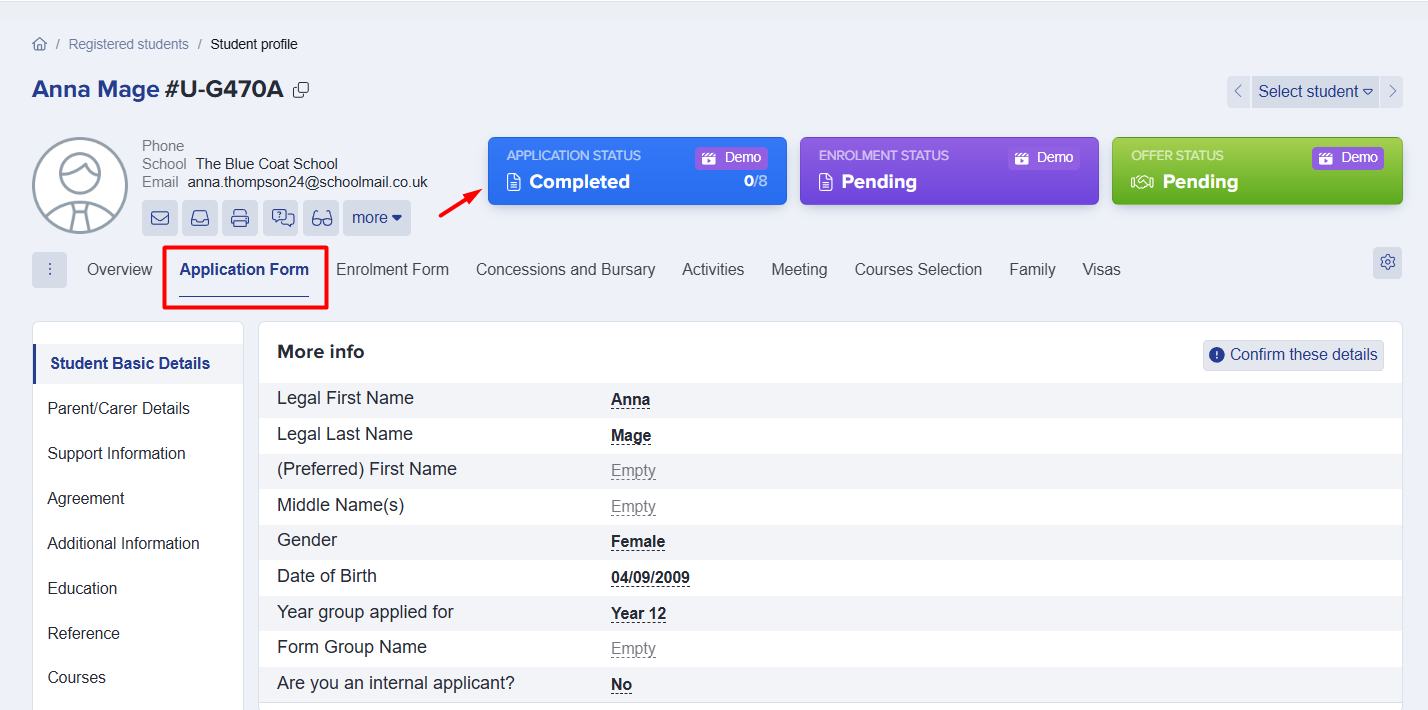The height and width of the screenshot is (710, 1428).
Task: Click the glasses icon button
Action: [x=321, y=218]
